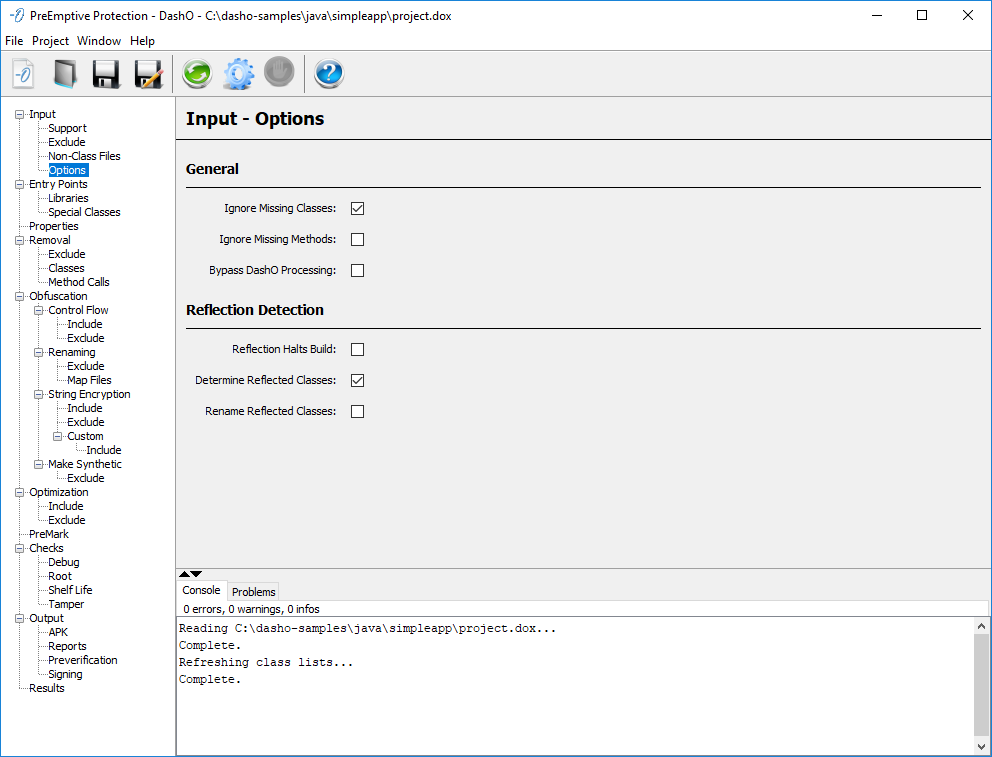
Task: Click the blue gear Build Project icon
Action: tap(238, 73)
